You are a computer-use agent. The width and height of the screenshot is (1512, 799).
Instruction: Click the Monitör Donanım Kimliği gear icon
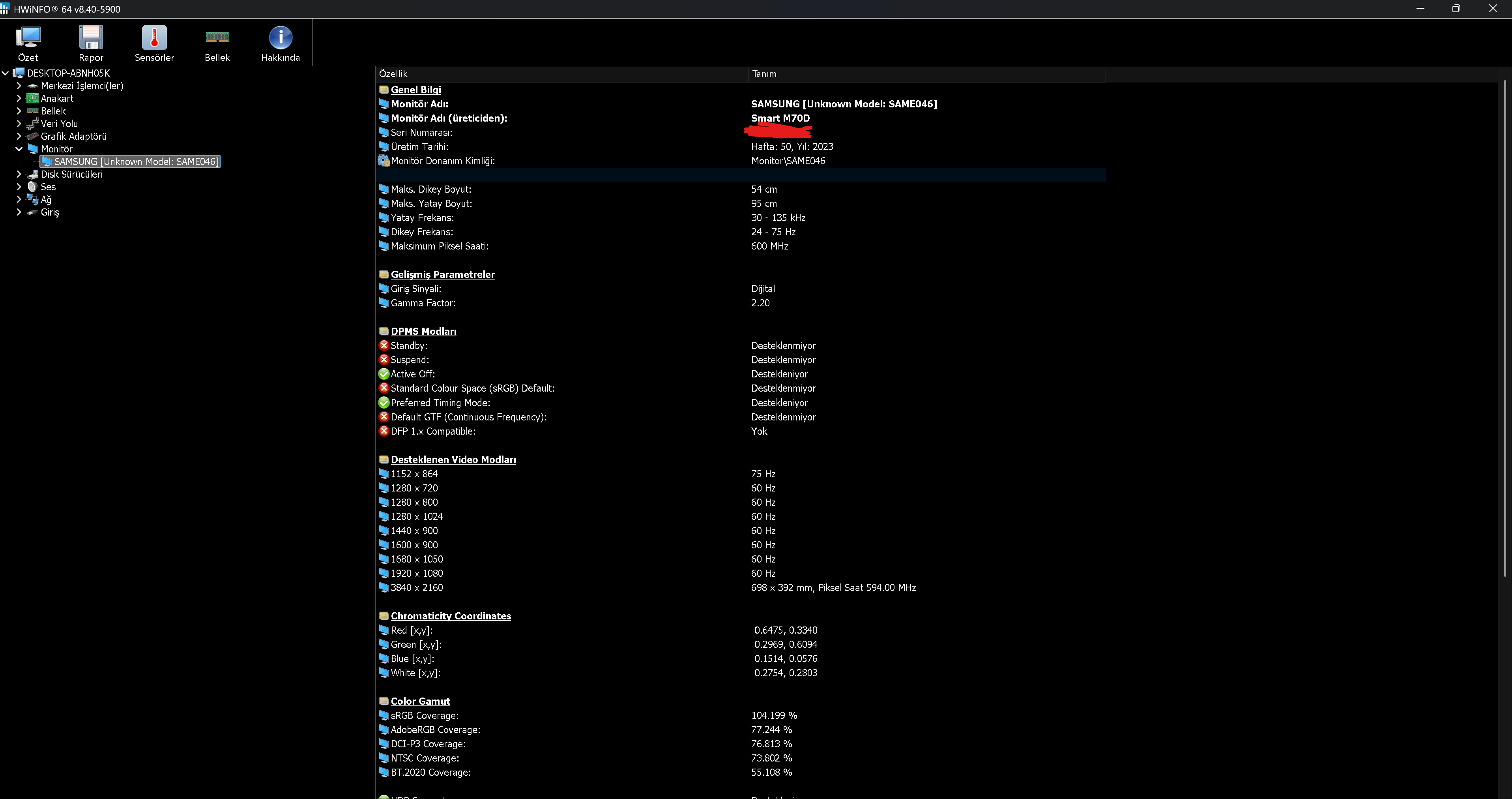(384, 161)
